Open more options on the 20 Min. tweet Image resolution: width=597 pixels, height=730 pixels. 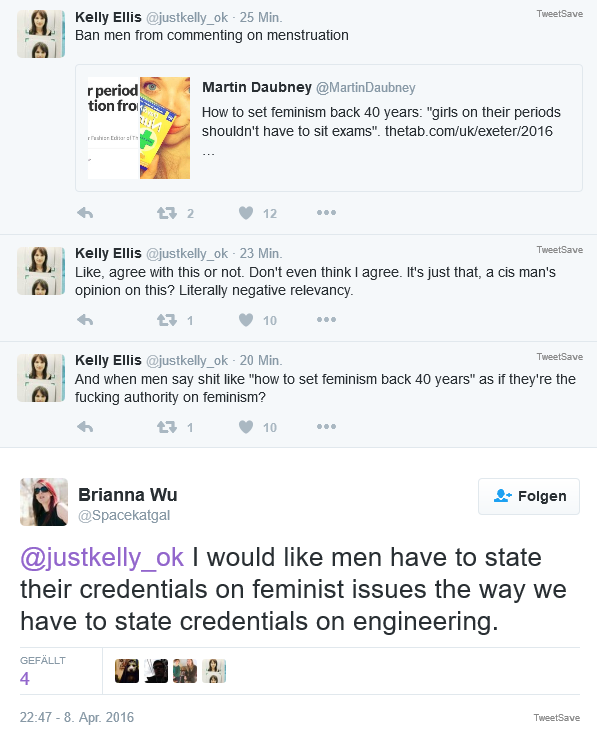326,426
